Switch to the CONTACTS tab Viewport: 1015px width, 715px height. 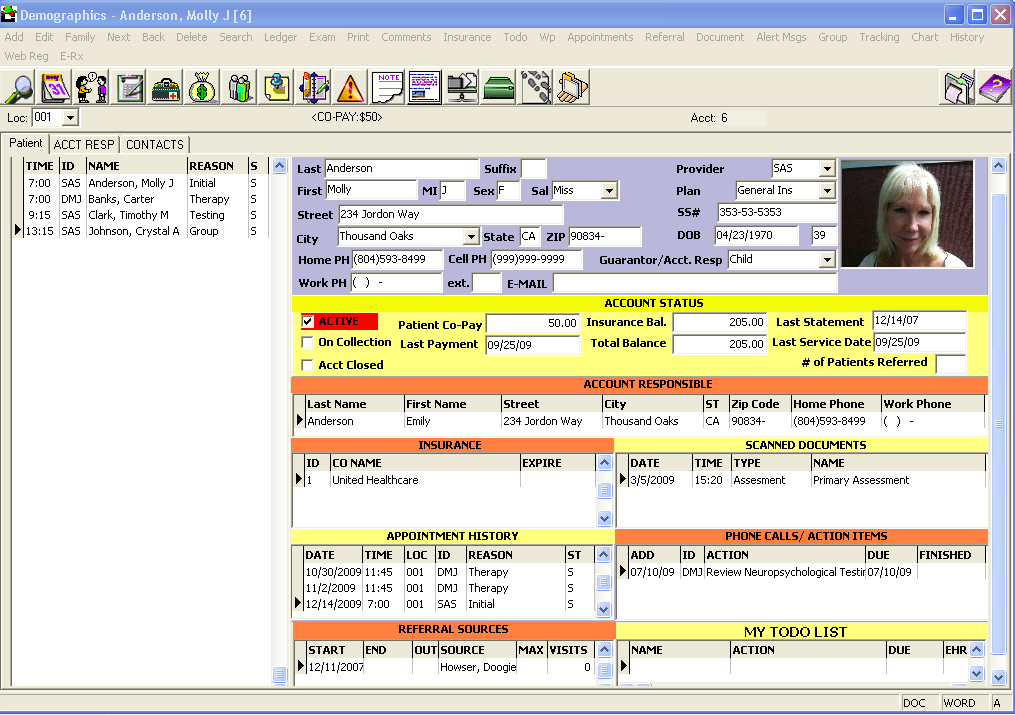pos(155,144)
